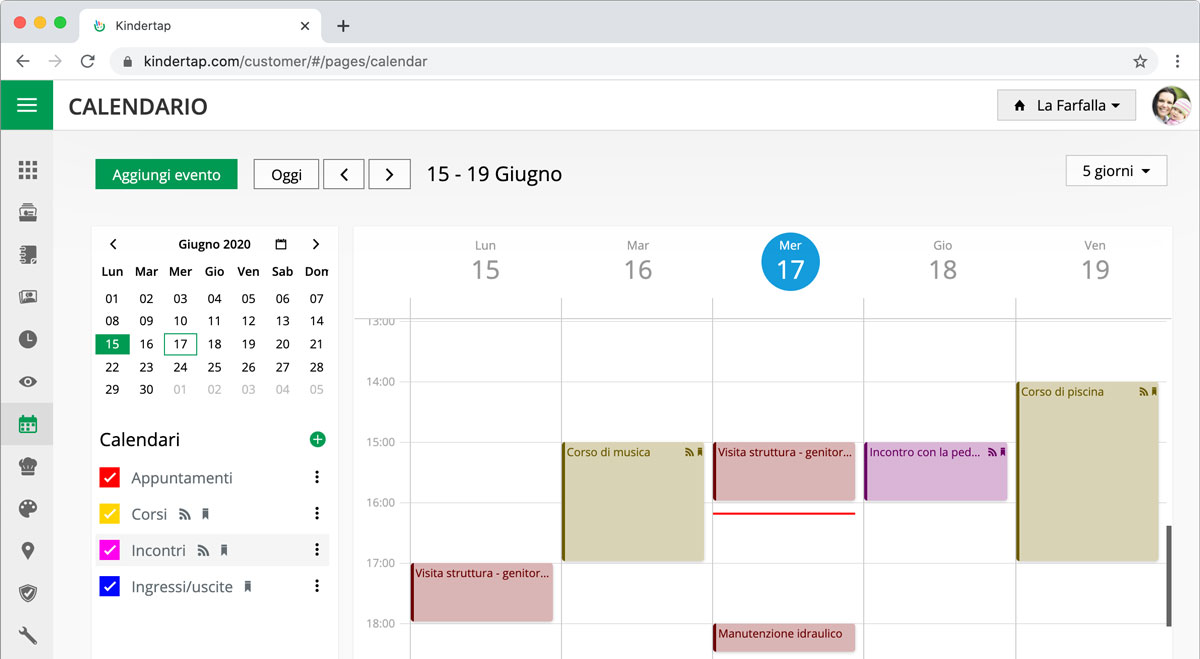The width and height of the screenshot is (1200, 659).
Task: Select the calendar icon in the sidebar
Action: [x=27, y=423]
